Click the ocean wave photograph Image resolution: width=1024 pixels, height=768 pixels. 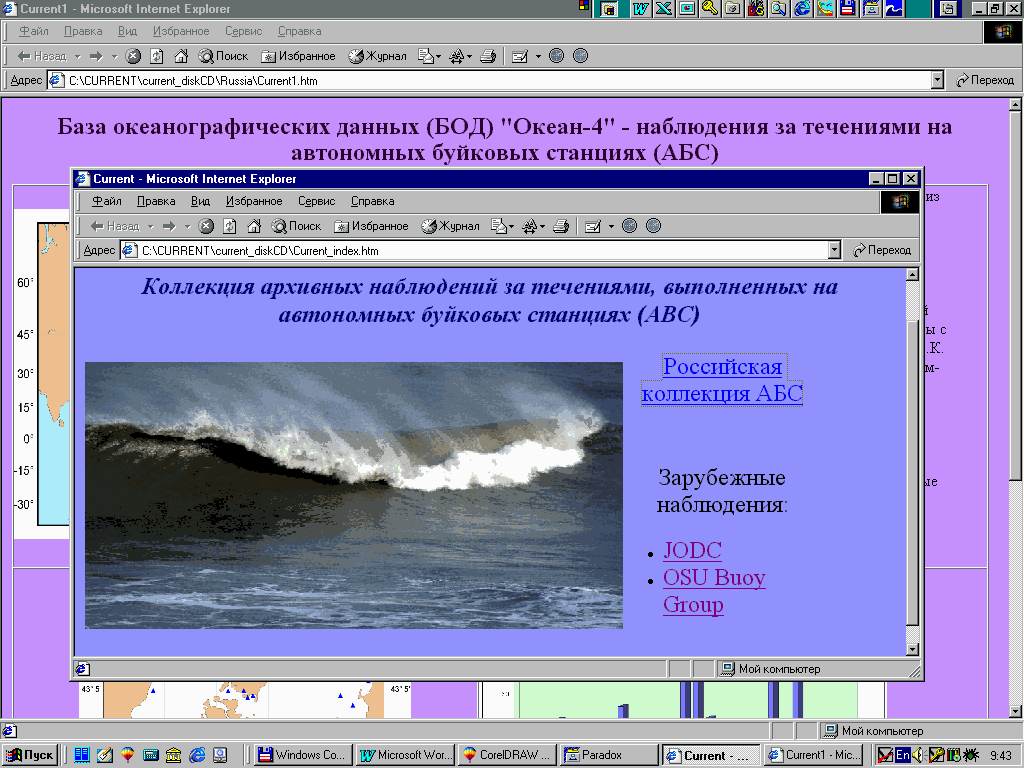[x=354, y=495]
